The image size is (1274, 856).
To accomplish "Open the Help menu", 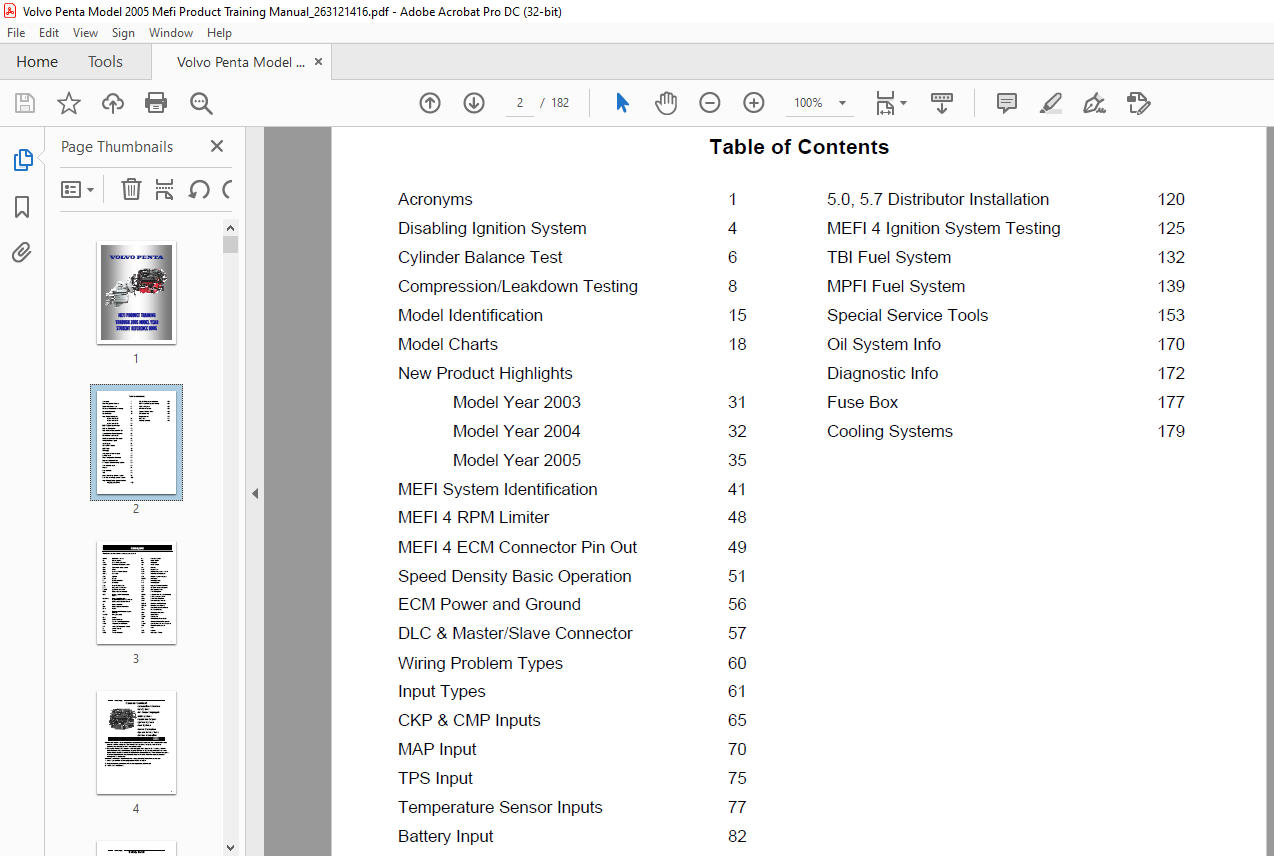I will (x=219, y=33).
